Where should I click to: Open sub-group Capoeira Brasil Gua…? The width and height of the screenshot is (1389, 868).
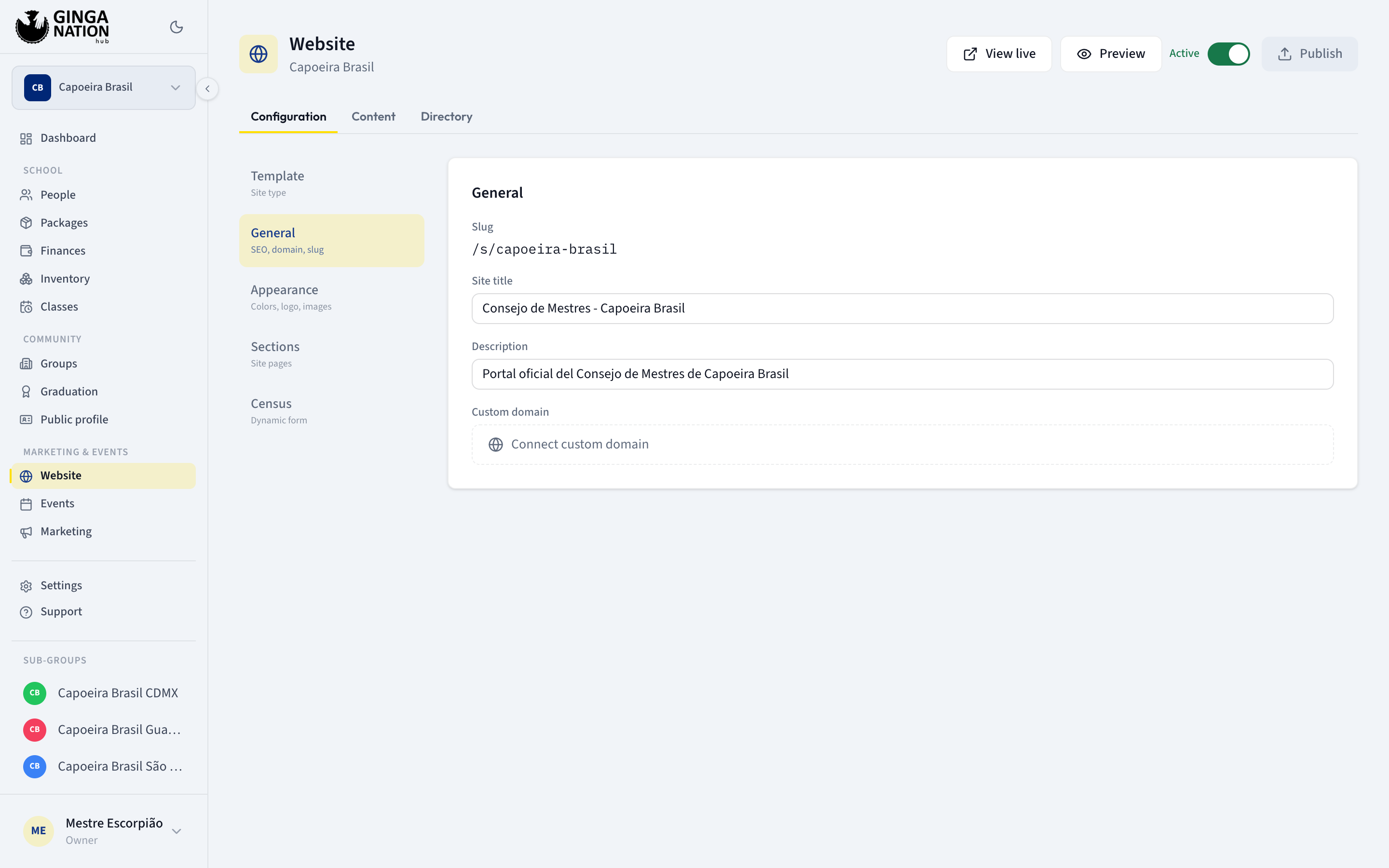click(x=103, y=730)
